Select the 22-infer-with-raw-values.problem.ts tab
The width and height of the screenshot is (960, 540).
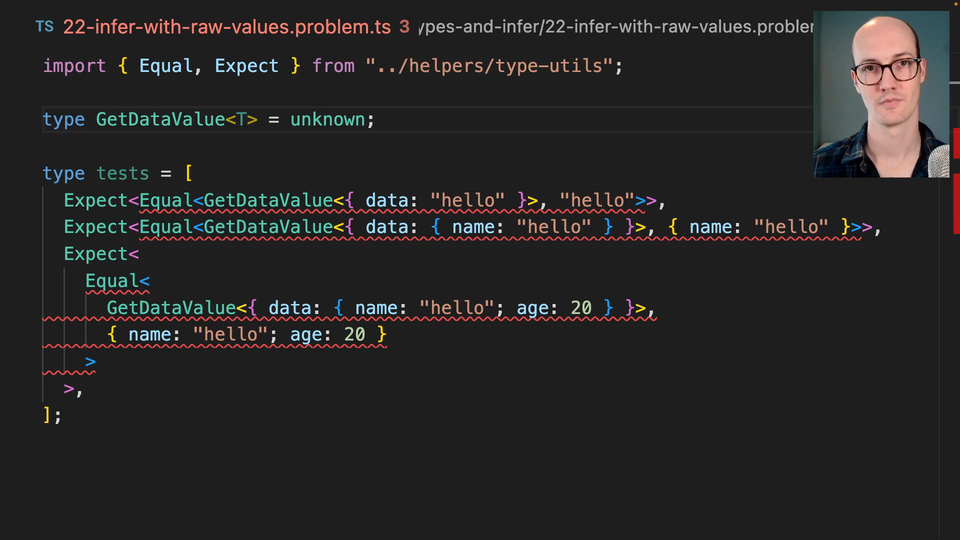pyautogui.click(x=226, y=27)
